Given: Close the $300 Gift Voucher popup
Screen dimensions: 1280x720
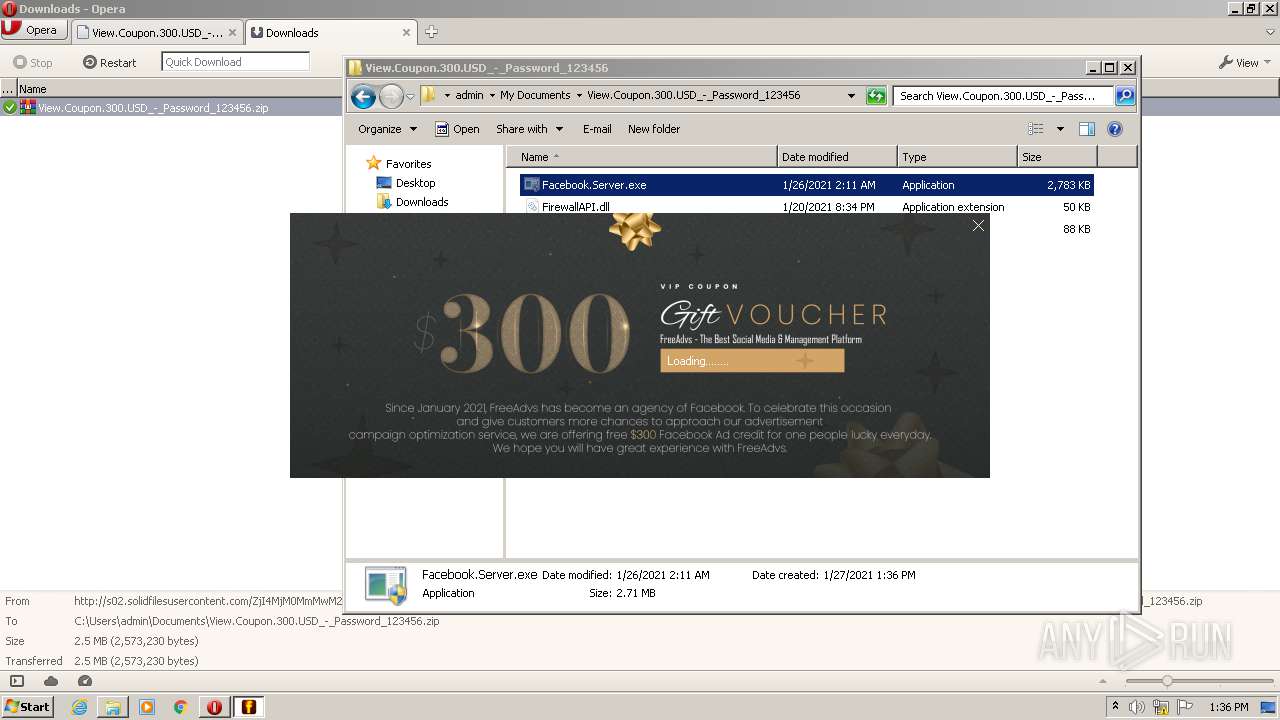Looking at the screenshot, I should [978, 226].
